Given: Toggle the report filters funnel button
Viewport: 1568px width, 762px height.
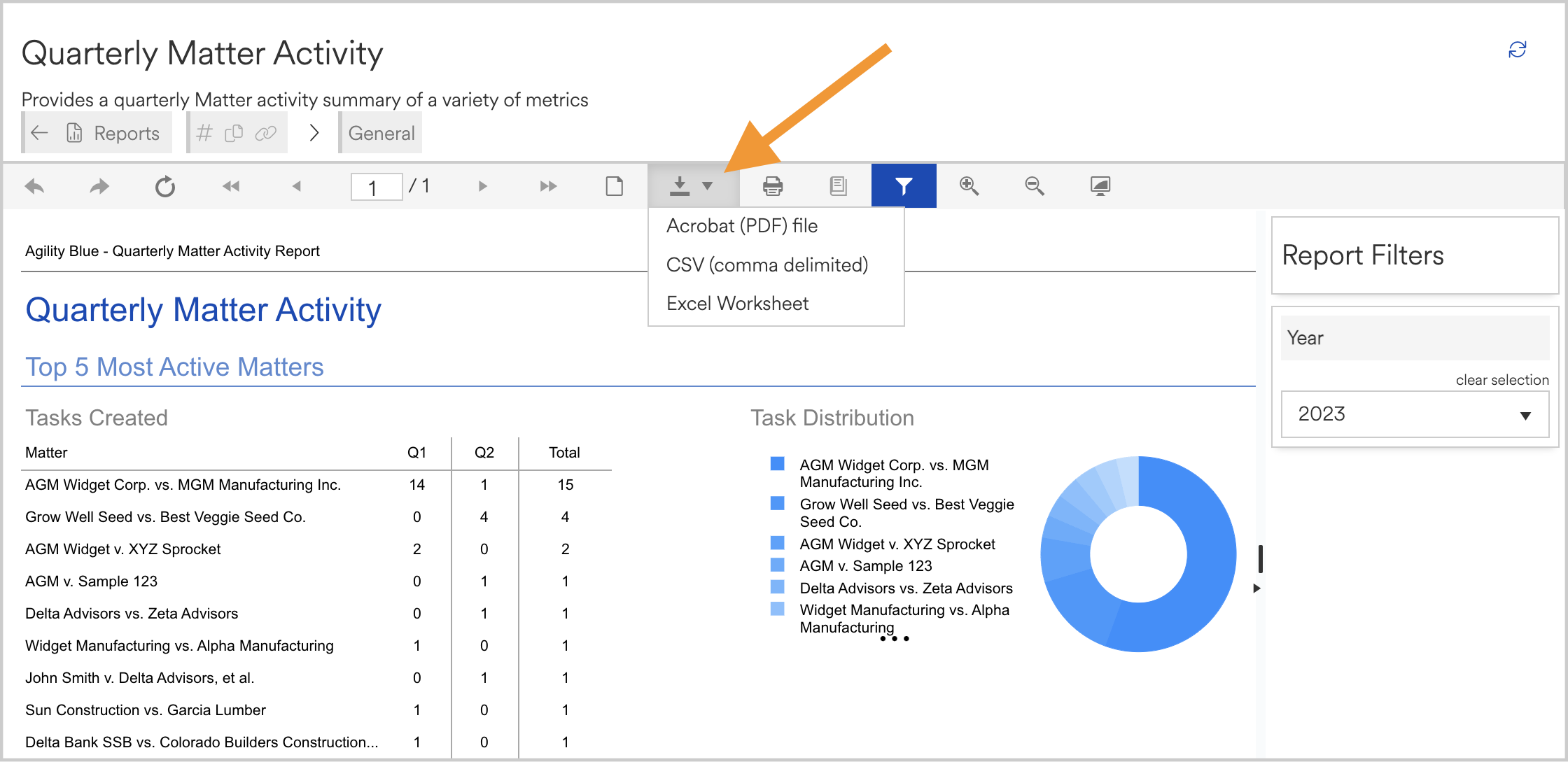Looking at the screenshot, I should pyautogui.click(x=904, y=186).
